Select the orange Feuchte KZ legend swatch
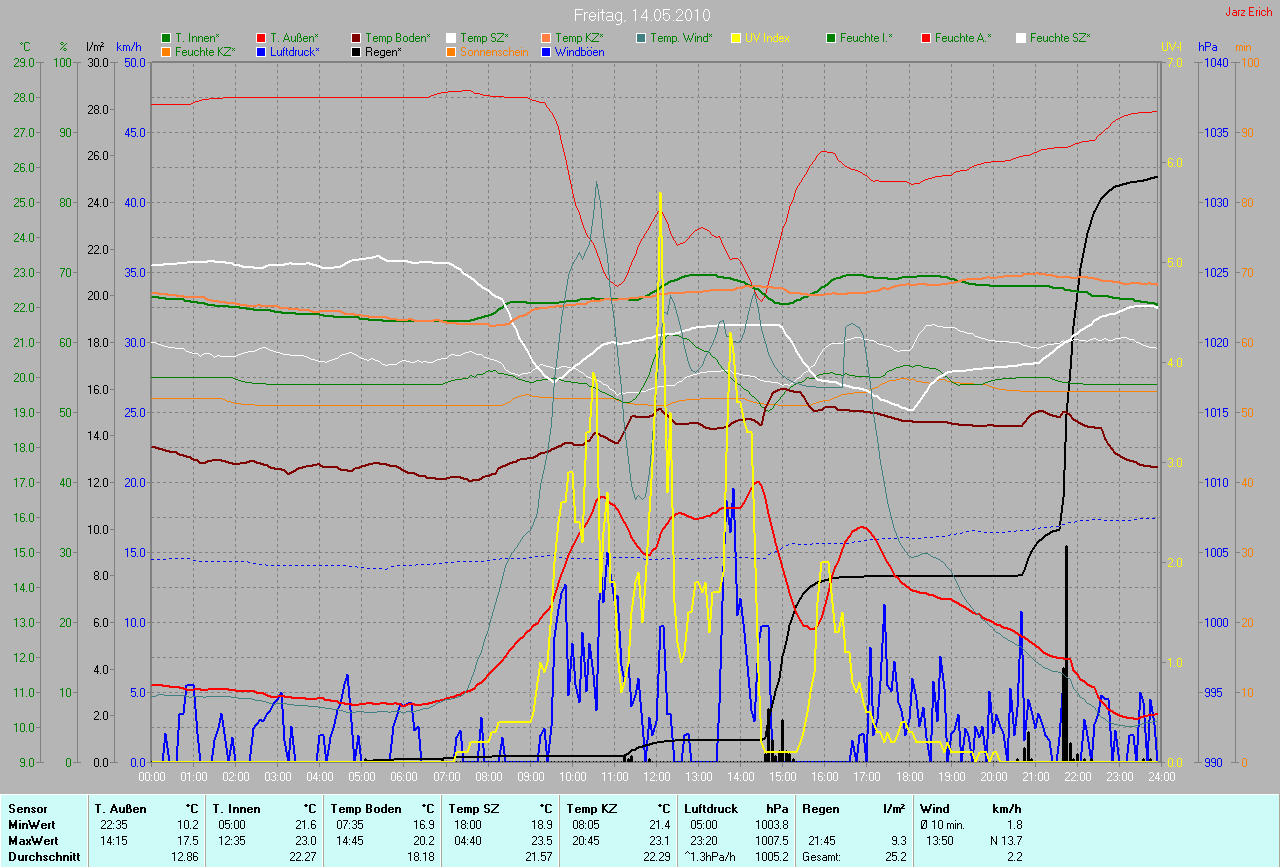 (x=166, y=51)
